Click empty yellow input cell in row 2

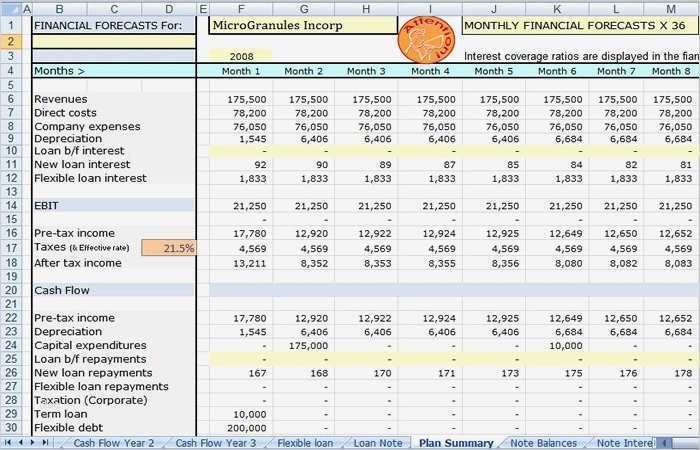coord(114,42)
